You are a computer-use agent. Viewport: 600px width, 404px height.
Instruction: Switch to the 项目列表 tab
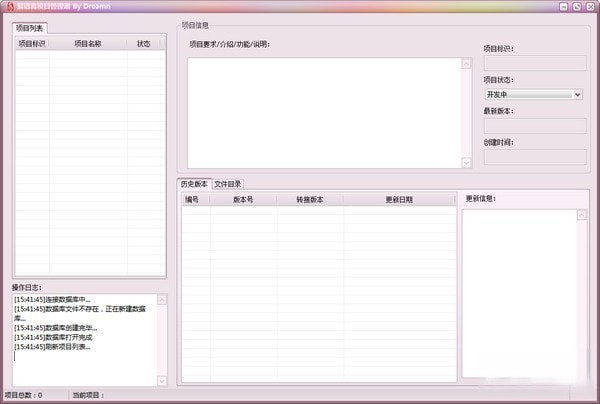[x=29, y=28]
